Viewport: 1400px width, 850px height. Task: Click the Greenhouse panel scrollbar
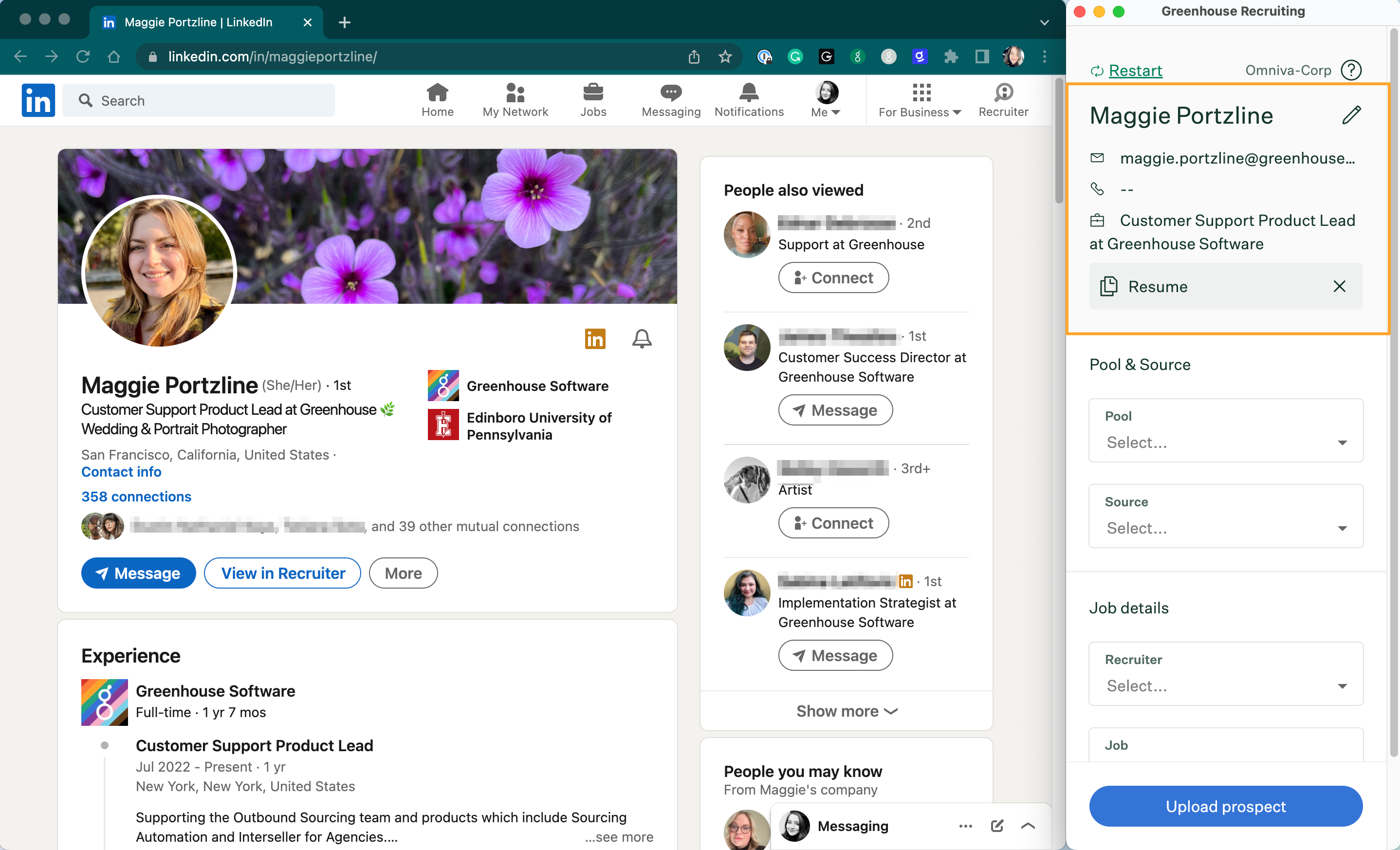pyautogui.click(x=1393, y=392)
